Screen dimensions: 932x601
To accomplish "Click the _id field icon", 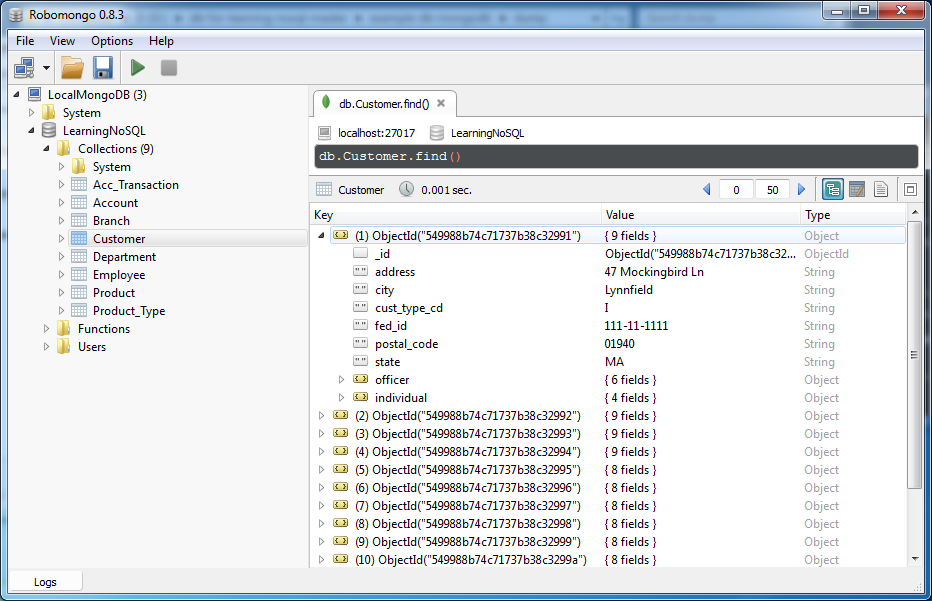I will pos(360,253).
